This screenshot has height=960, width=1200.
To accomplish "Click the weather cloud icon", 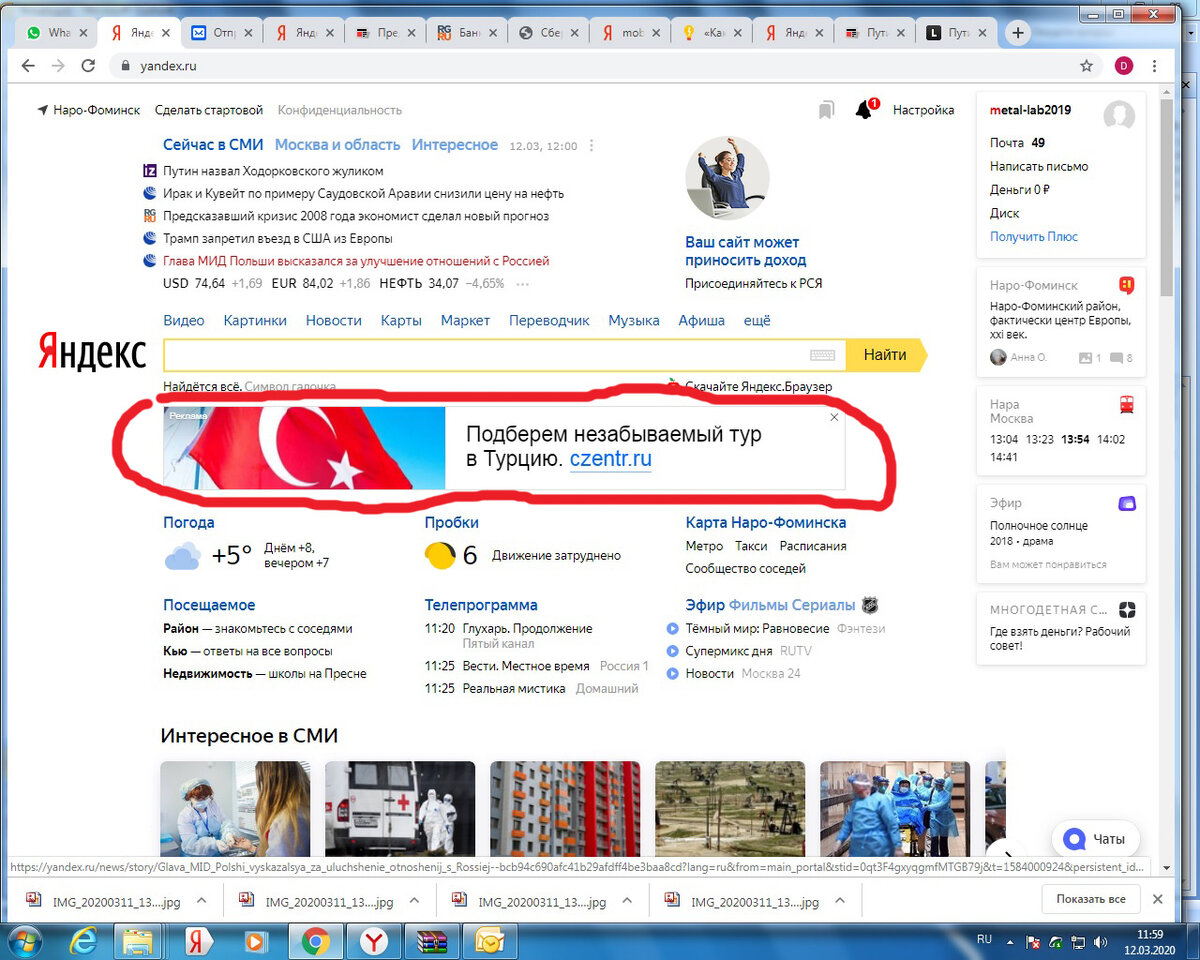I will [x=182, y=556].
